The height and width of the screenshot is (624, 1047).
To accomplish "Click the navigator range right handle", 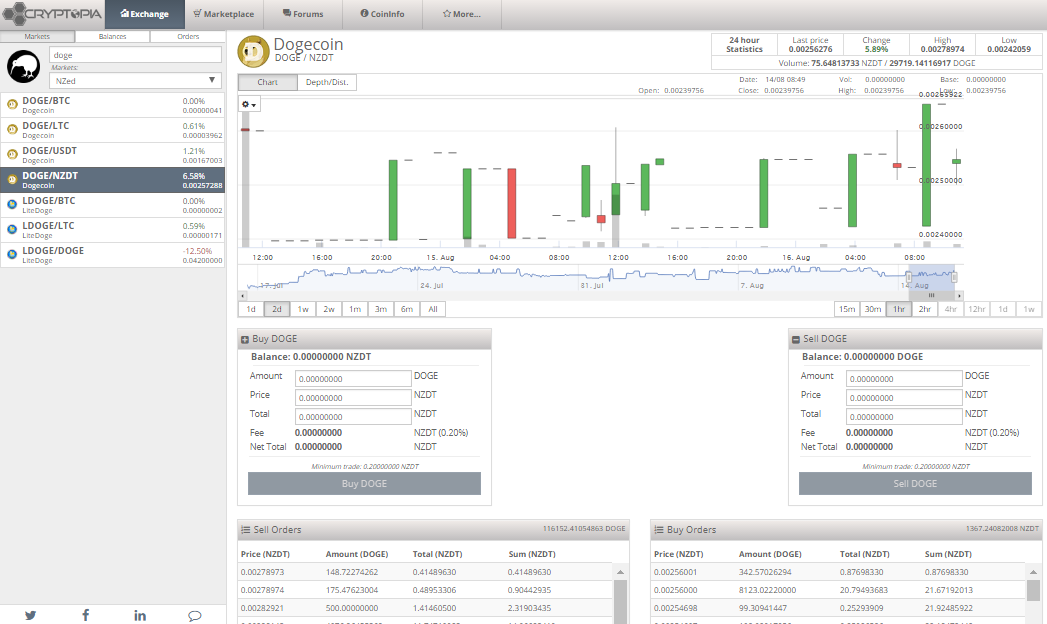I will [x=954, y=276].
